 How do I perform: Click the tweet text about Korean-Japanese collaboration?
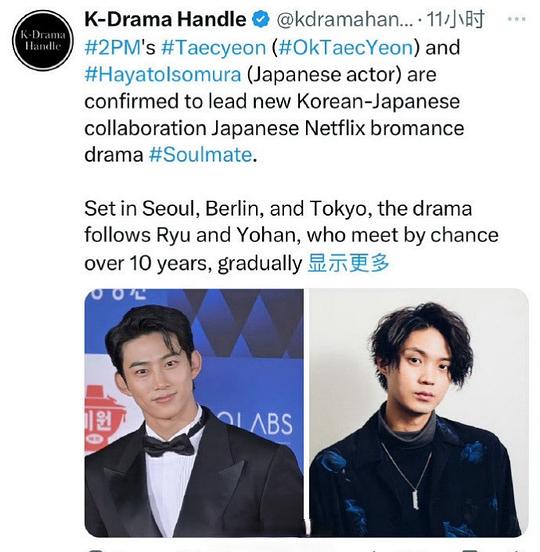pyautogui.click(x=274, y=101)
